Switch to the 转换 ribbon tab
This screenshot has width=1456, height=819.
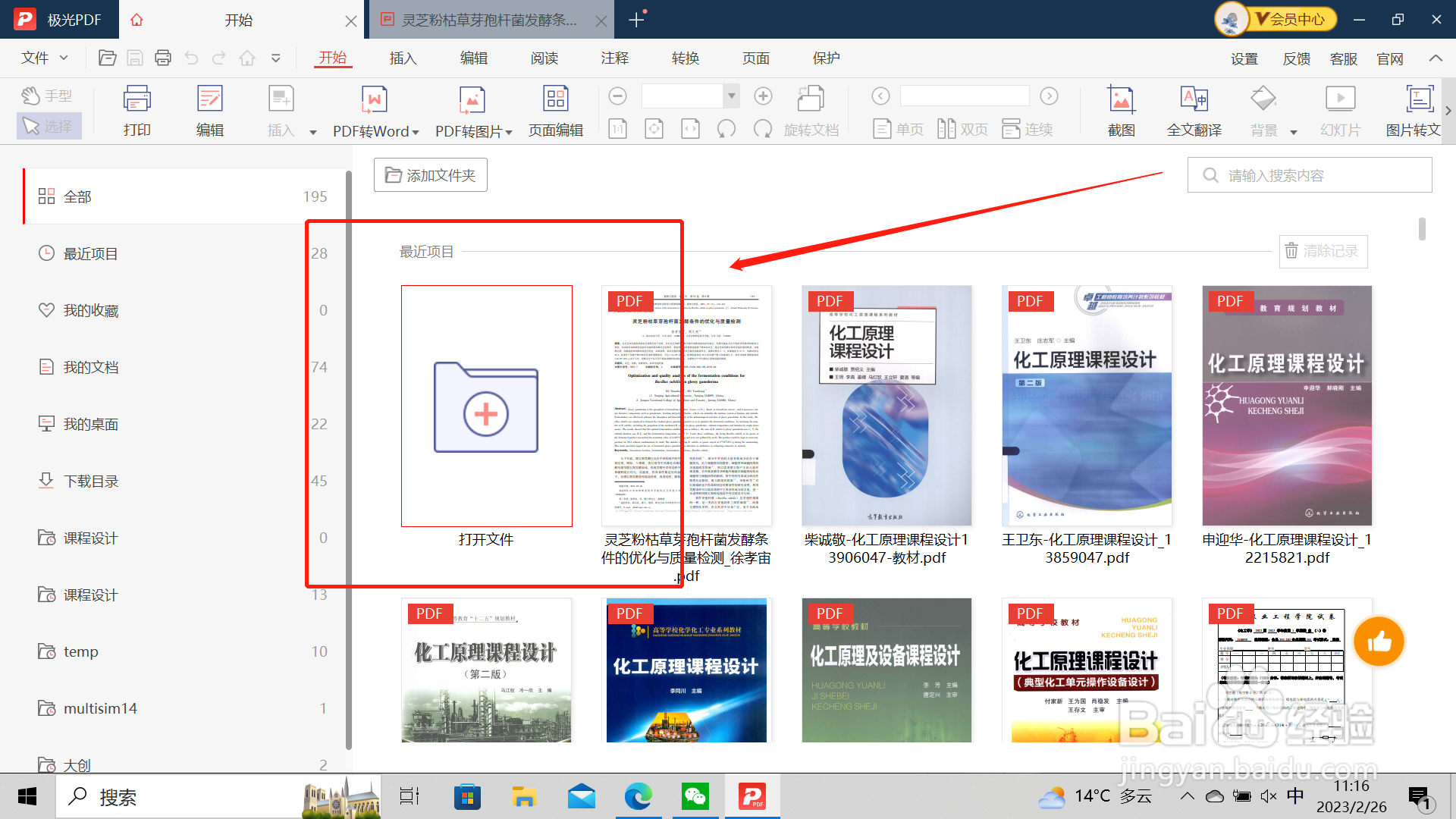point(686,58)
